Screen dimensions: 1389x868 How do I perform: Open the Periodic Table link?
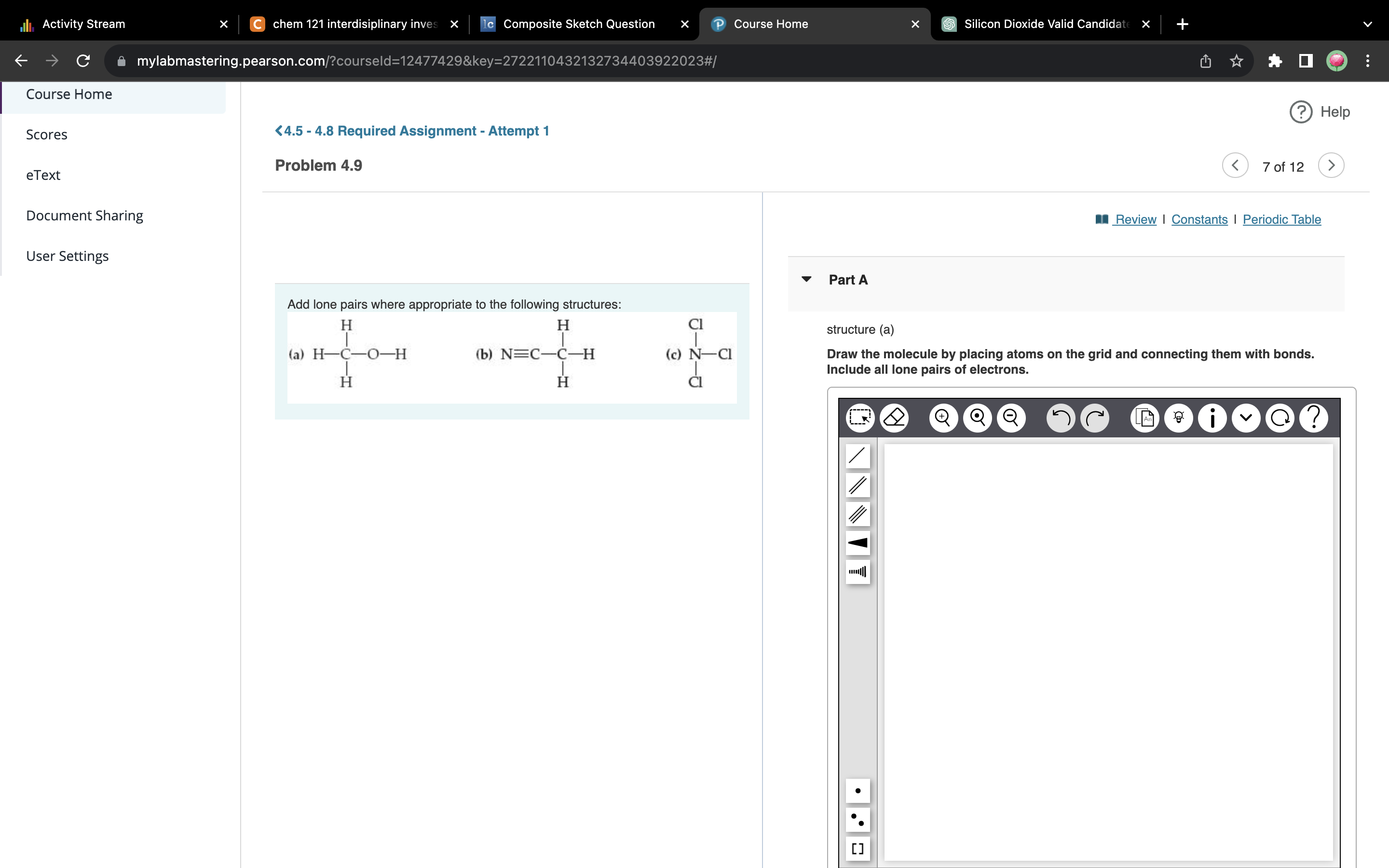(x=1281, y=219)
